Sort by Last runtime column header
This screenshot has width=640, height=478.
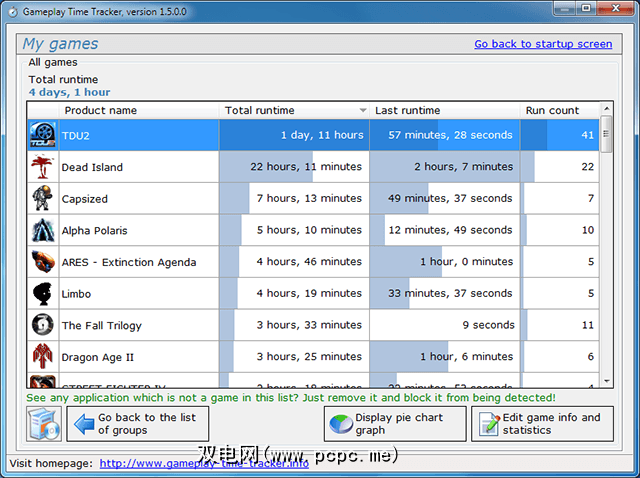(444, 110)
